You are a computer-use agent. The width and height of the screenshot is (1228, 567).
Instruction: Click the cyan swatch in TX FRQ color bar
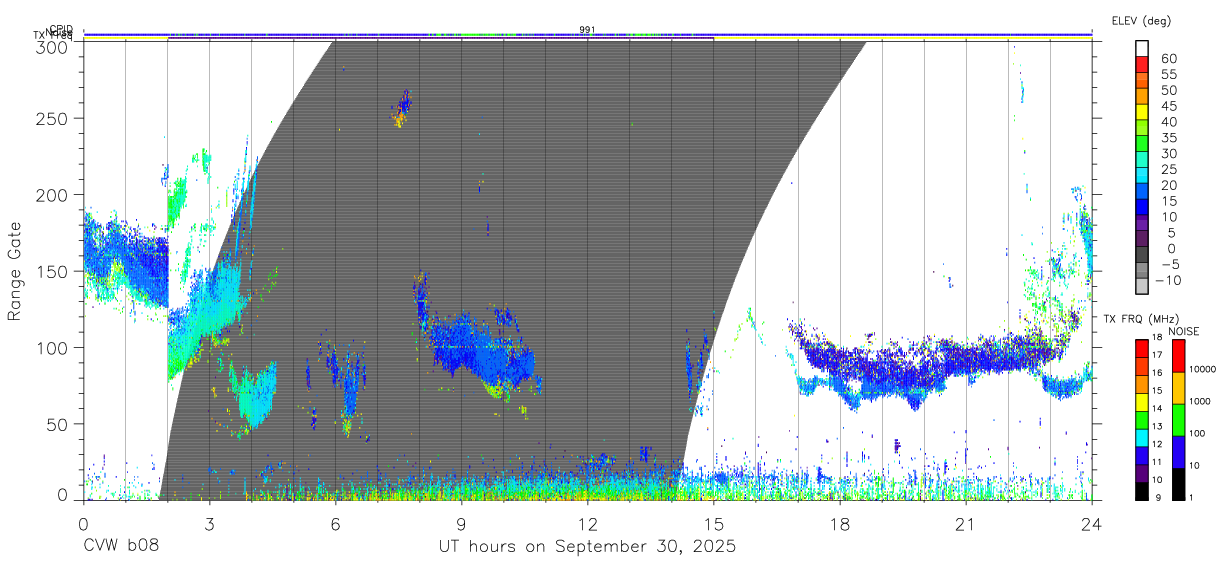(x=1141, y=438)
